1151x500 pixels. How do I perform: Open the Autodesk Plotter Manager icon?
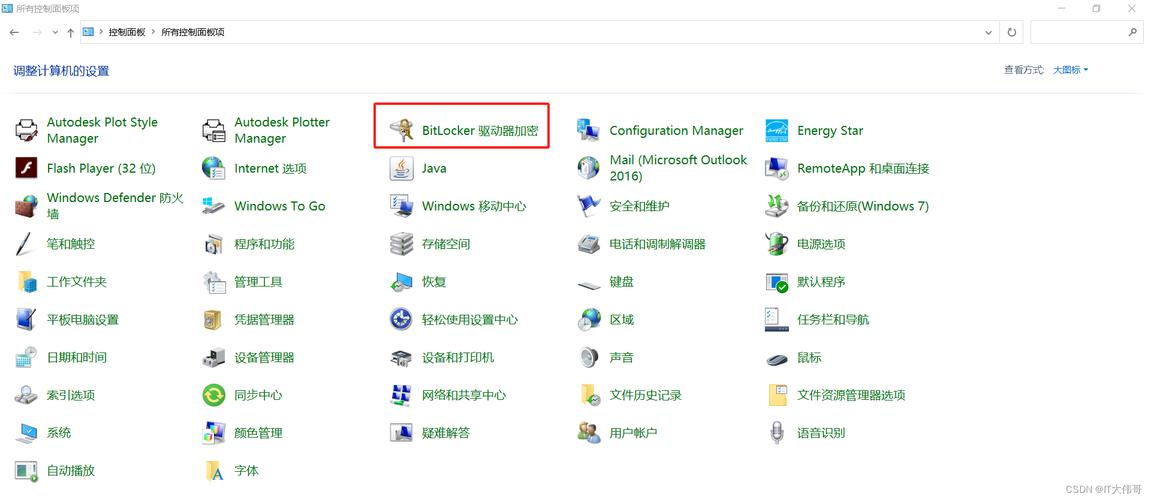tap(214, 131)
